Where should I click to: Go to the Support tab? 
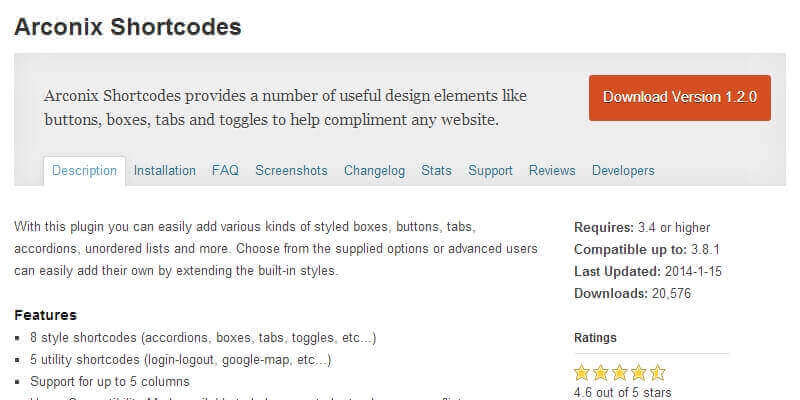490,171
